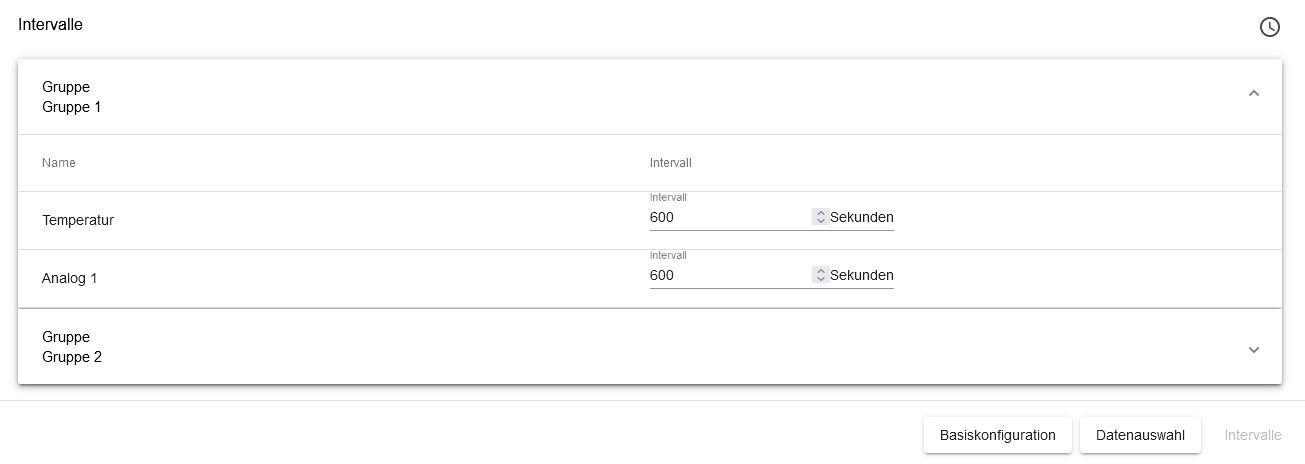Click the Name column header
This screenshot has height=464, width=1305.
click(x=59, y=163)
